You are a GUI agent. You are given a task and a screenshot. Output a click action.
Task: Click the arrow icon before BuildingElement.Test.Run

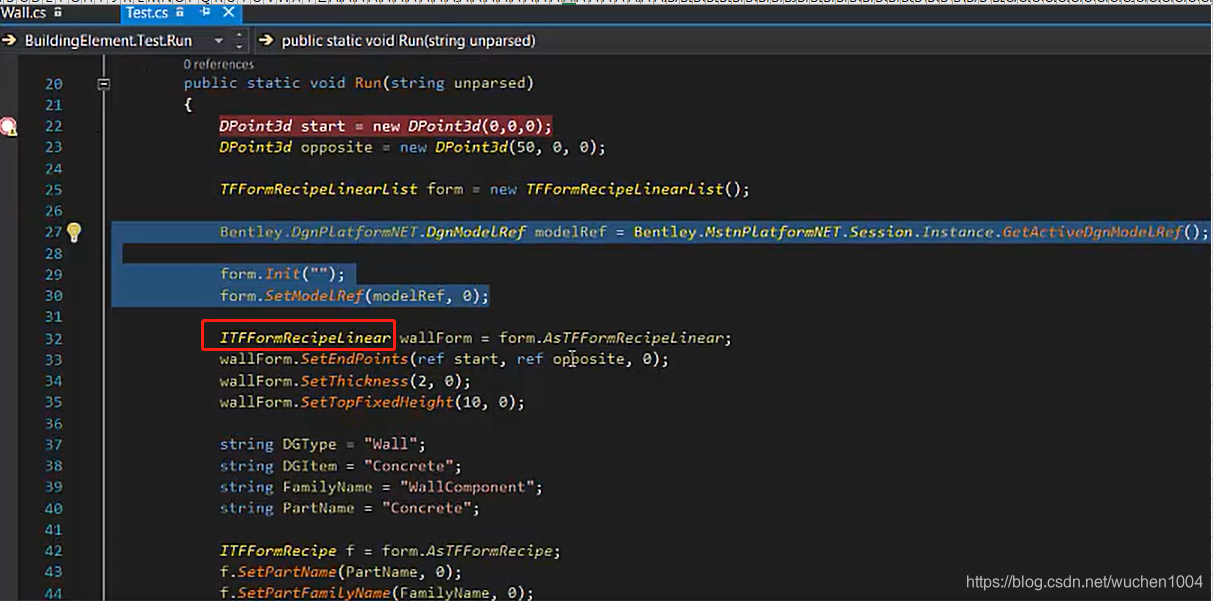(10, 41)
